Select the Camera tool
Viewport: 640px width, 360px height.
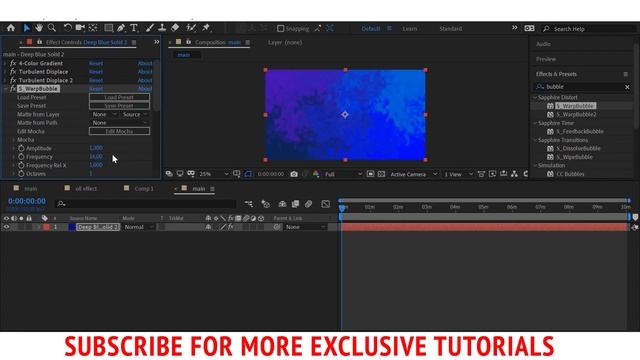pyautogui.click(x=80, y=28)
